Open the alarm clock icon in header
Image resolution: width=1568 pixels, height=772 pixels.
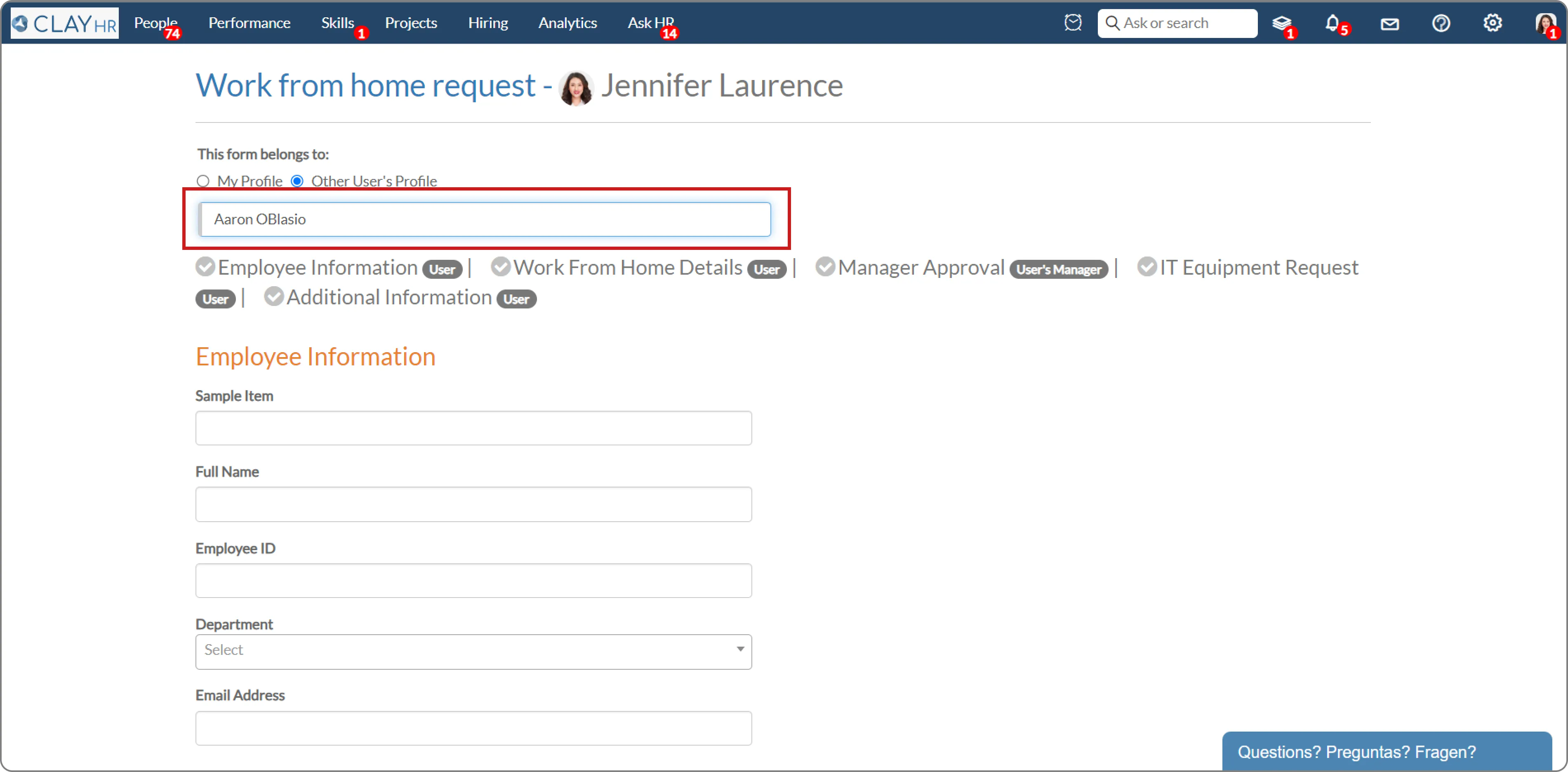(x=1073, y=23)
